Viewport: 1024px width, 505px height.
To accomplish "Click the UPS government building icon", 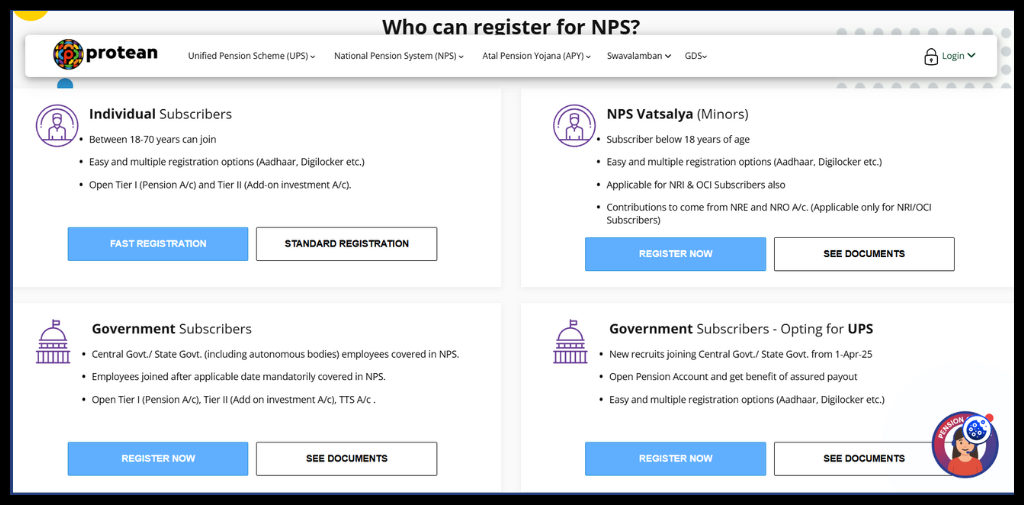I will 571,342.
